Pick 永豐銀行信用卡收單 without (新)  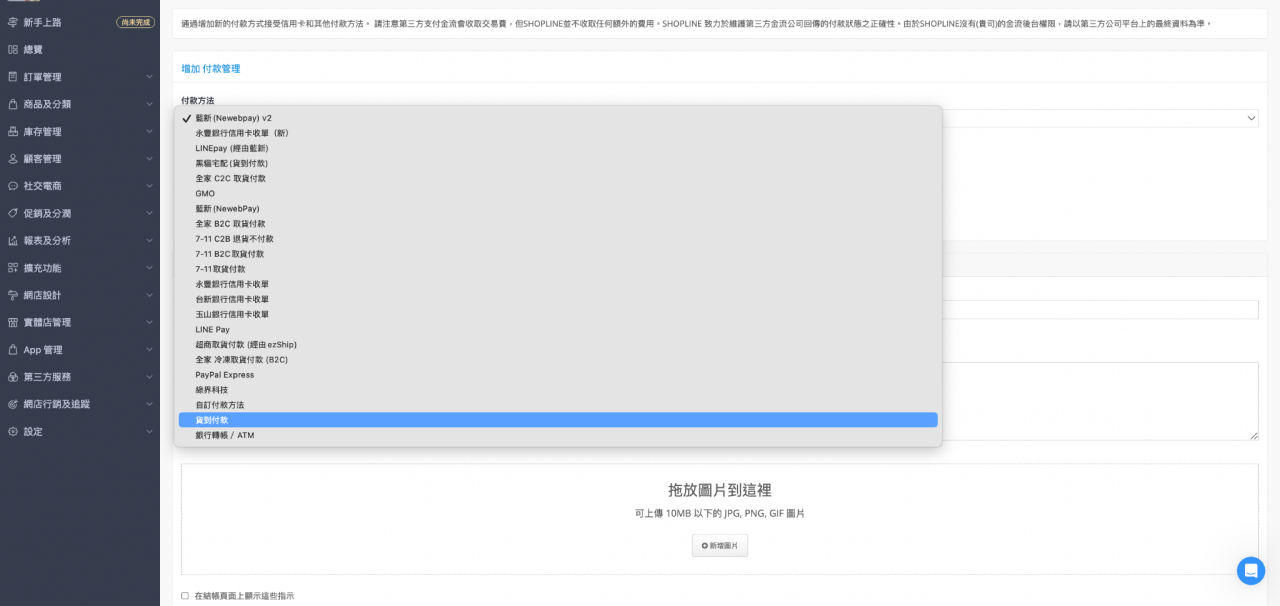coord(558,284)
